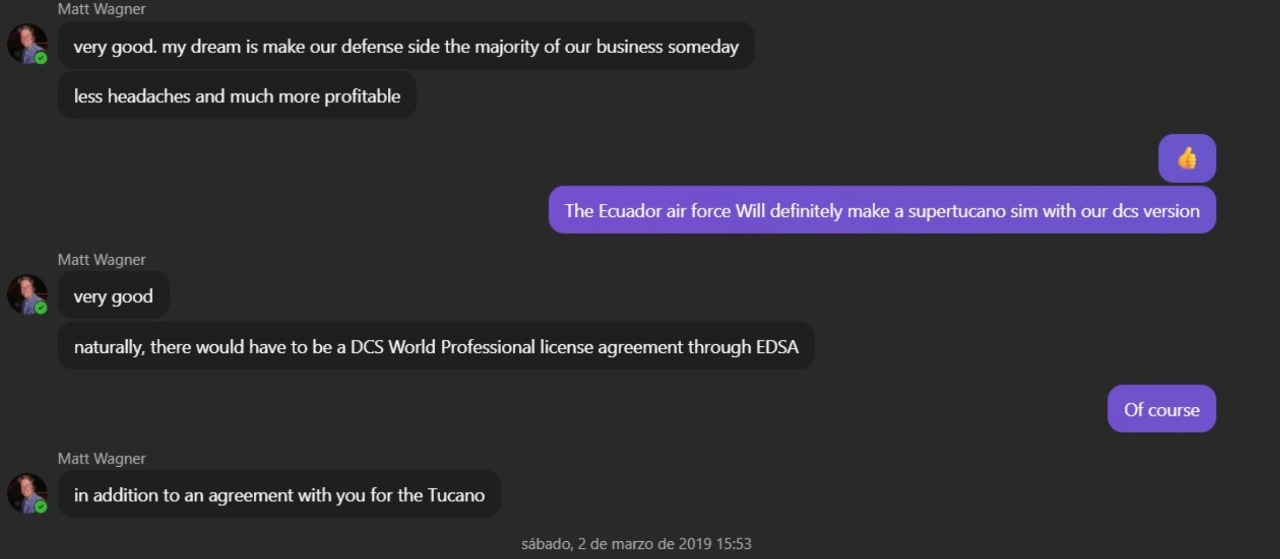Click the short 'very good' message bubble
Screen dimensions: 1280x559
pos(113,296)
